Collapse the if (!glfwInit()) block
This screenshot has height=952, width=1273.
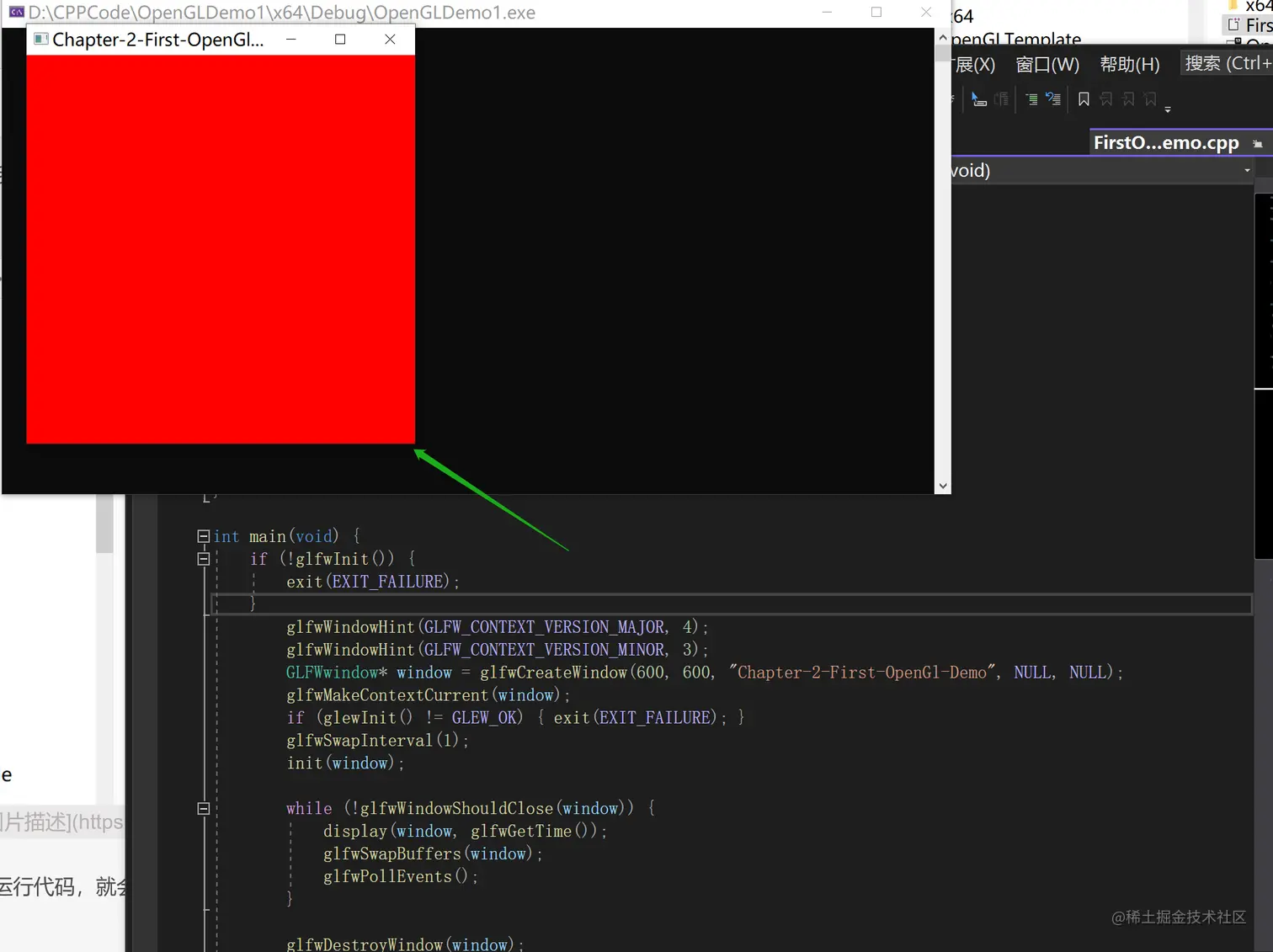click(x=203, y=559)
